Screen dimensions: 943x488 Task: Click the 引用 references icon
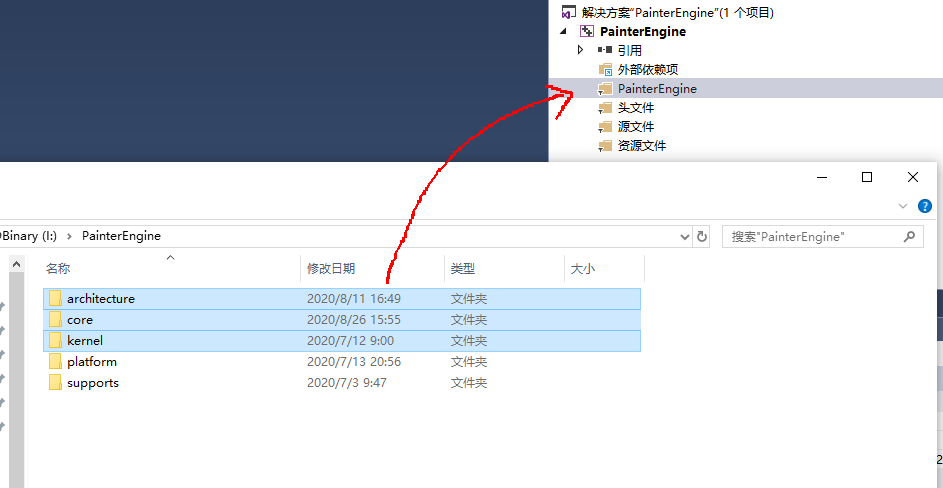[x=605, y=51]
